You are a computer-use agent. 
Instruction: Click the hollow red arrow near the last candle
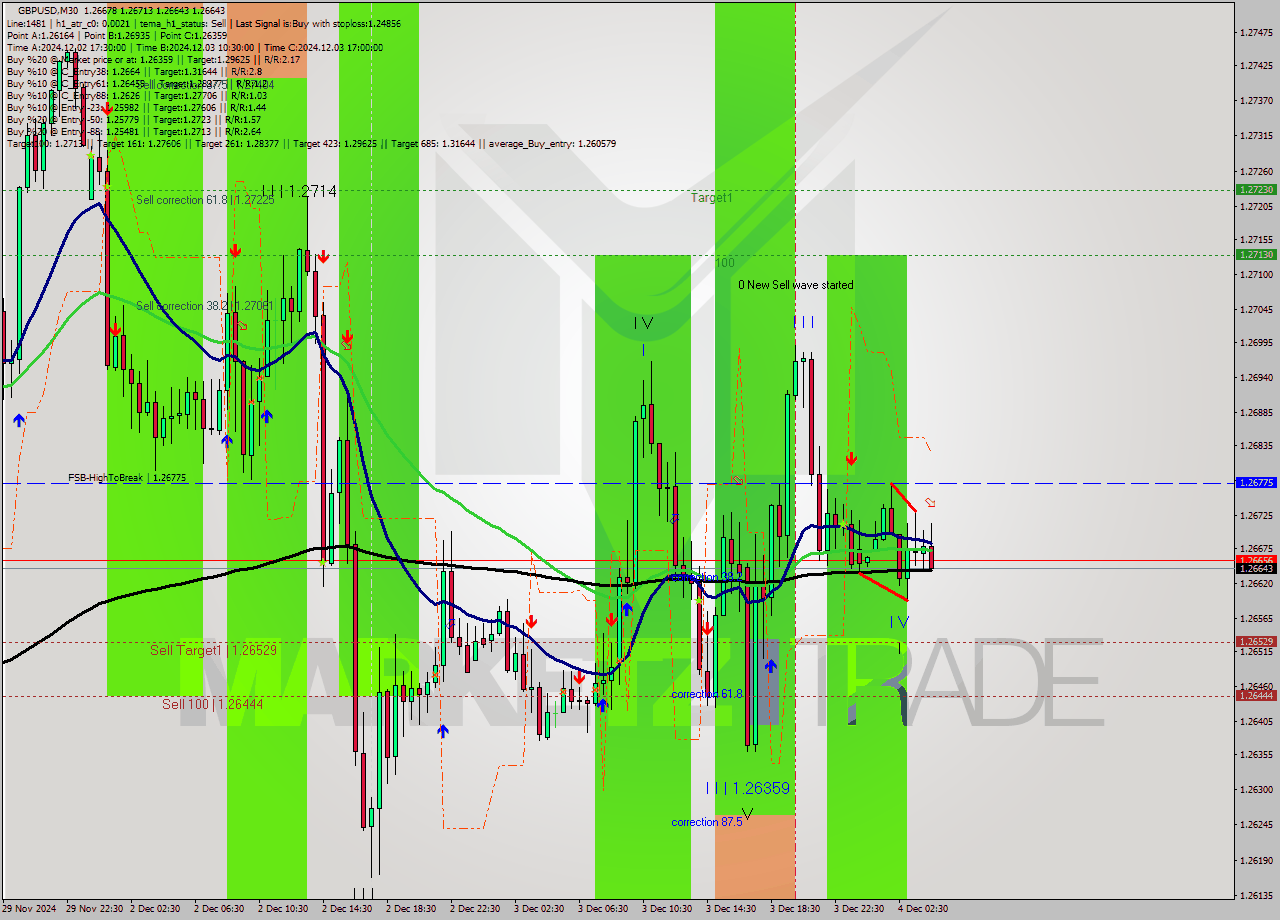[931, 502]
